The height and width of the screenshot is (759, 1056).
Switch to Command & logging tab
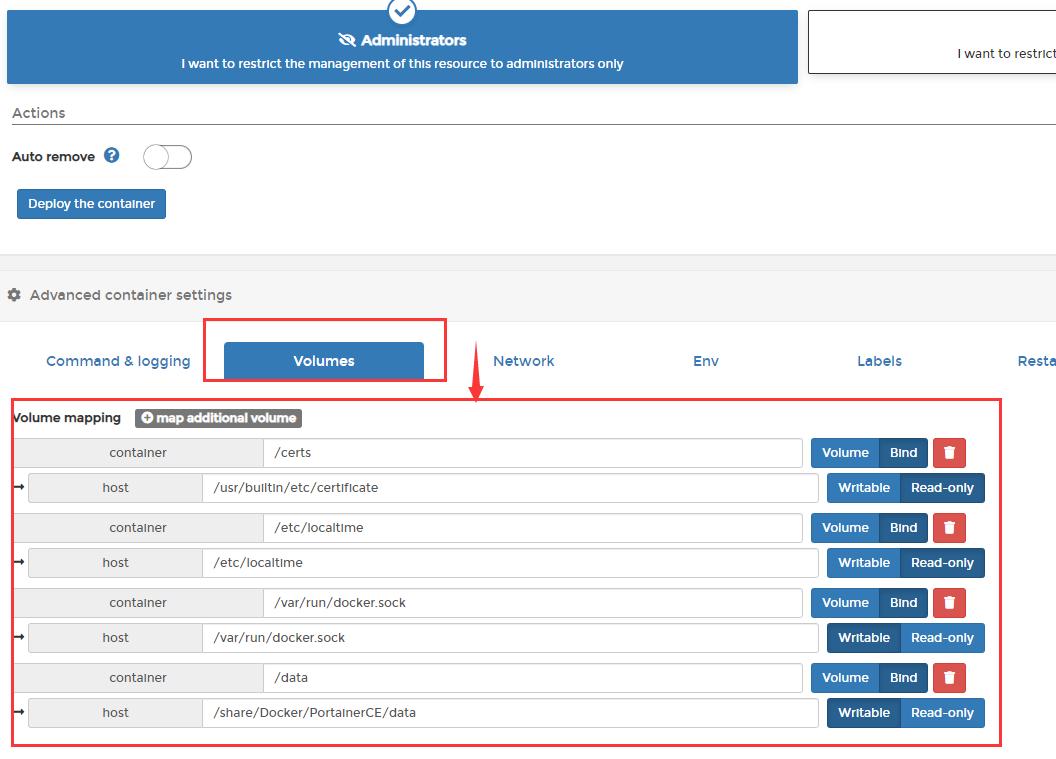118,361
